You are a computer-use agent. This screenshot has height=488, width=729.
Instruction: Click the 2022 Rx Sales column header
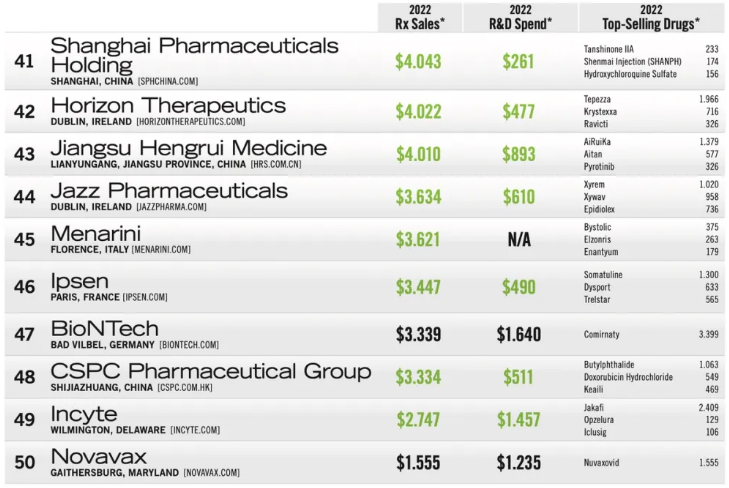coord(419,16)
